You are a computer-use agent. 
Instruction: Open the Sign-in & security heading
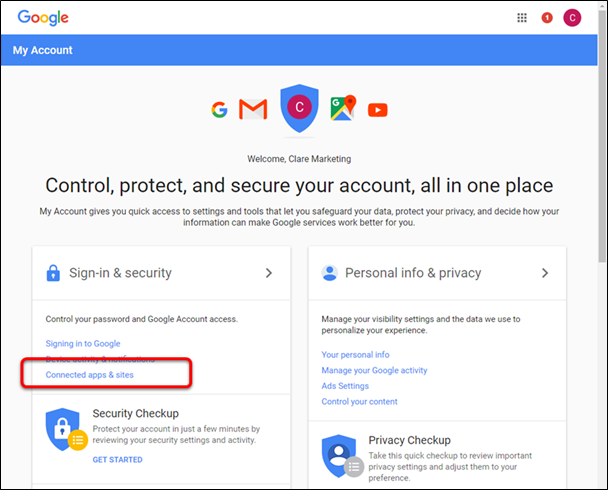(120, 273)
